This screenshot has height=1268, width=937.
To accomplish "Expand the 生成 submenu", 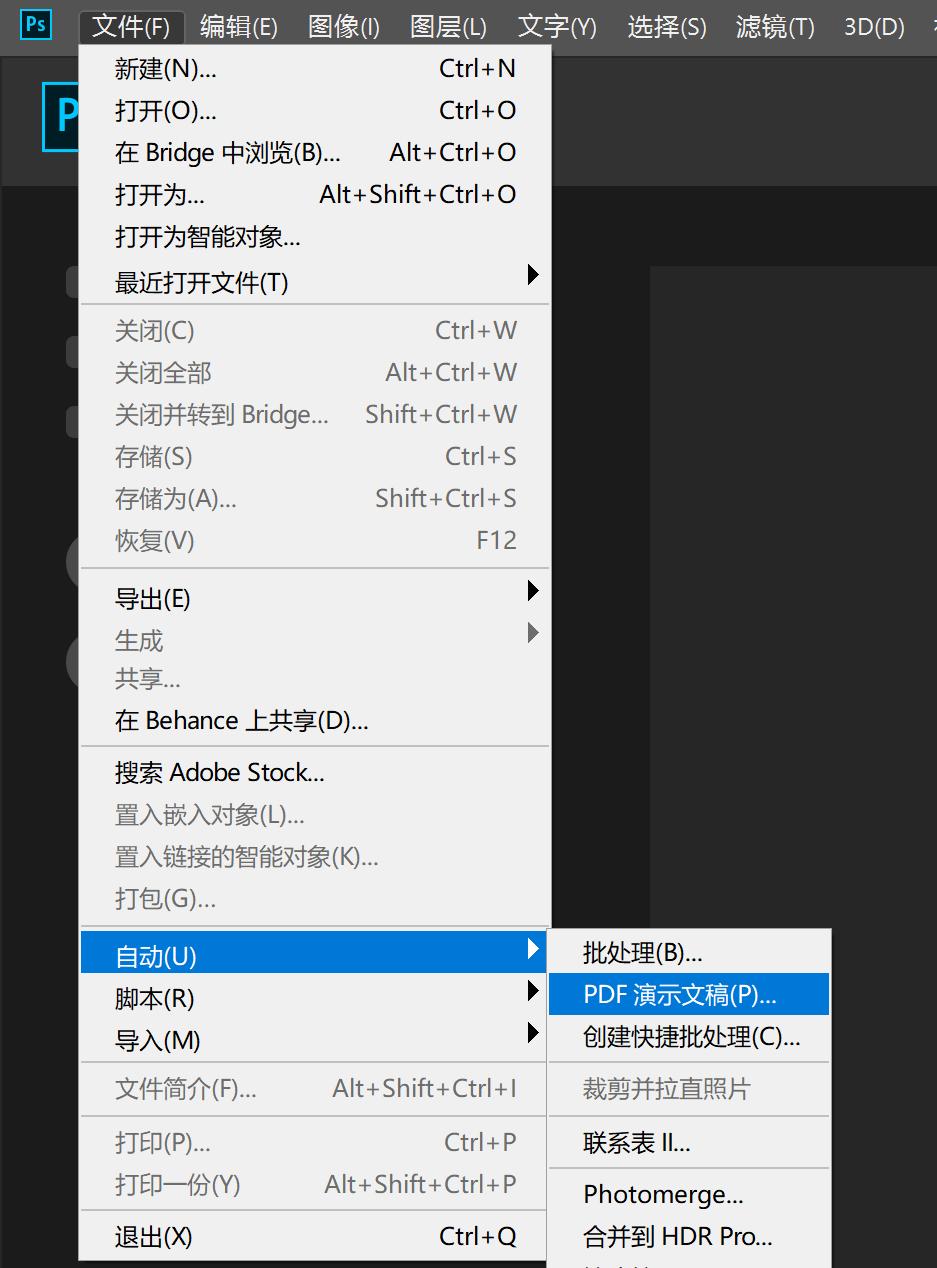I will click(315, 640).
